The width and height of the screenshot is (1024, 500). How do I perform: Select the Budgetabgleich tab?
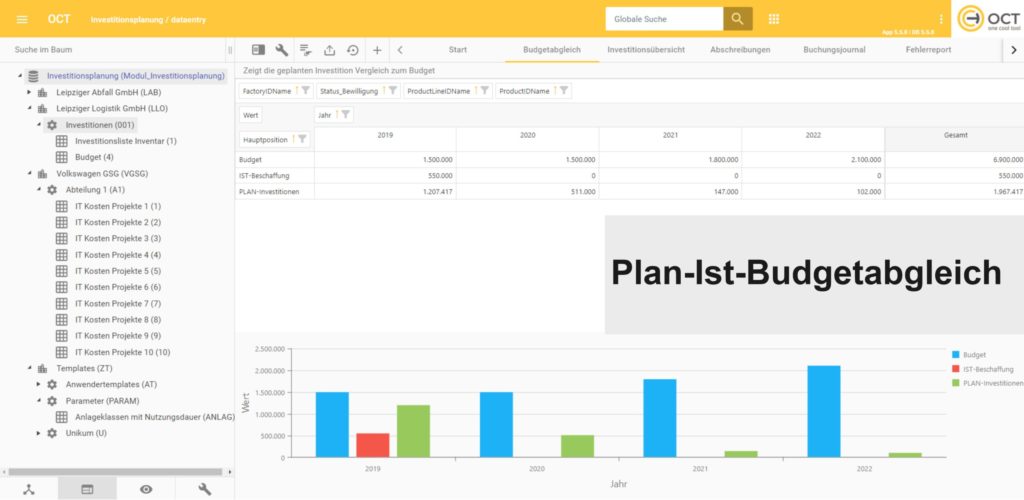pos(552,50)
